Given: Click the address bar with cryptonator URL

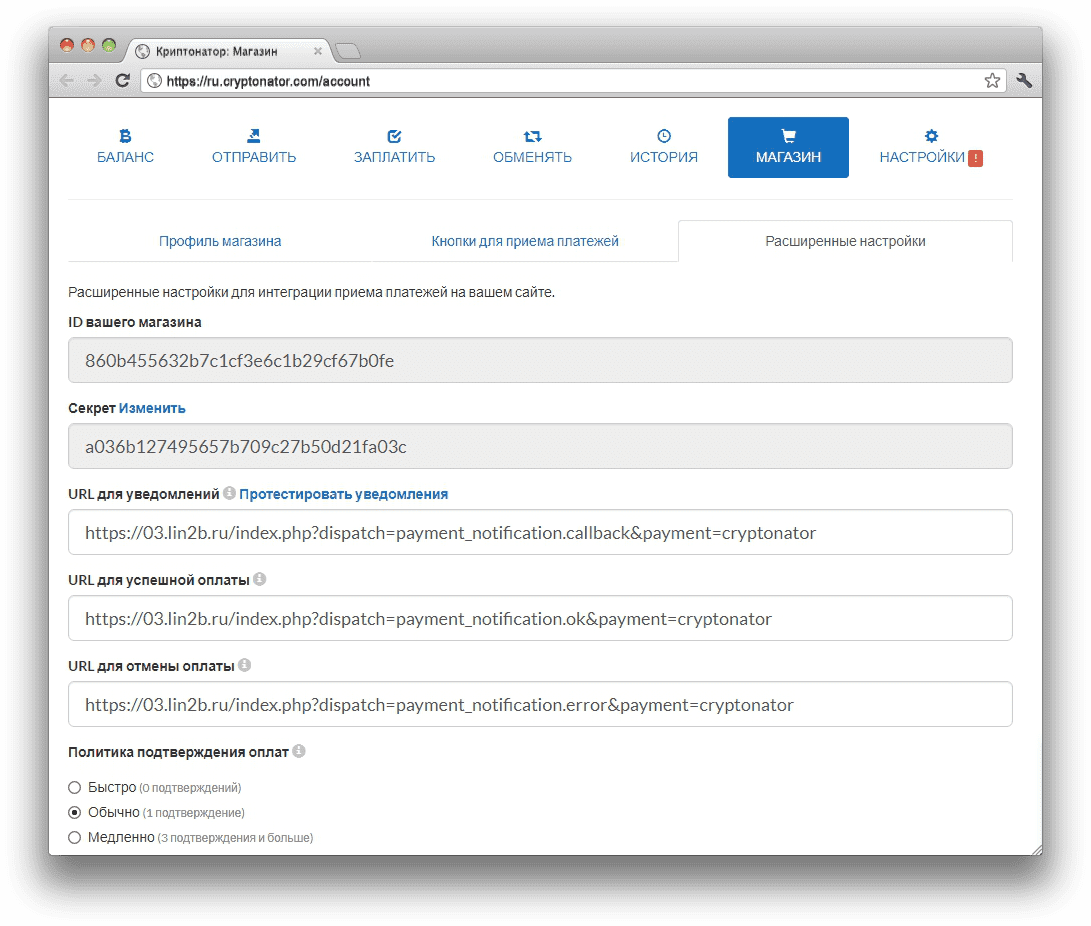Looking at the screenshot, I should (x=573, y=81).
